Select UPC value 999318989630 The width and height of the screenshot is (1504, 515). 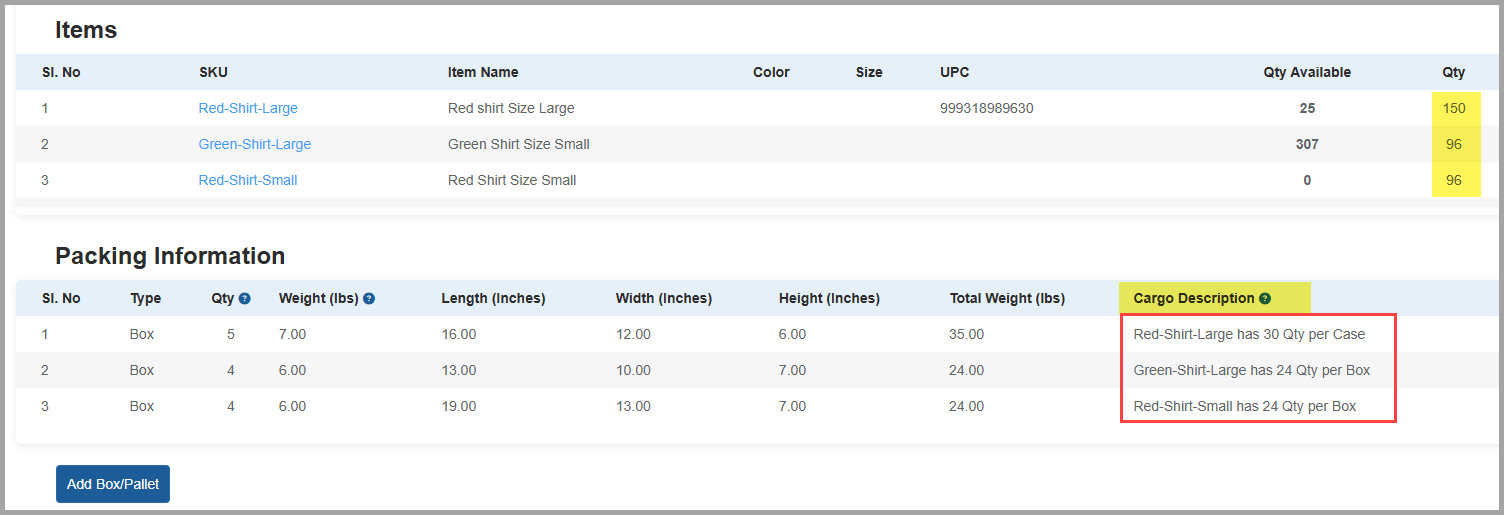[986, 108]
